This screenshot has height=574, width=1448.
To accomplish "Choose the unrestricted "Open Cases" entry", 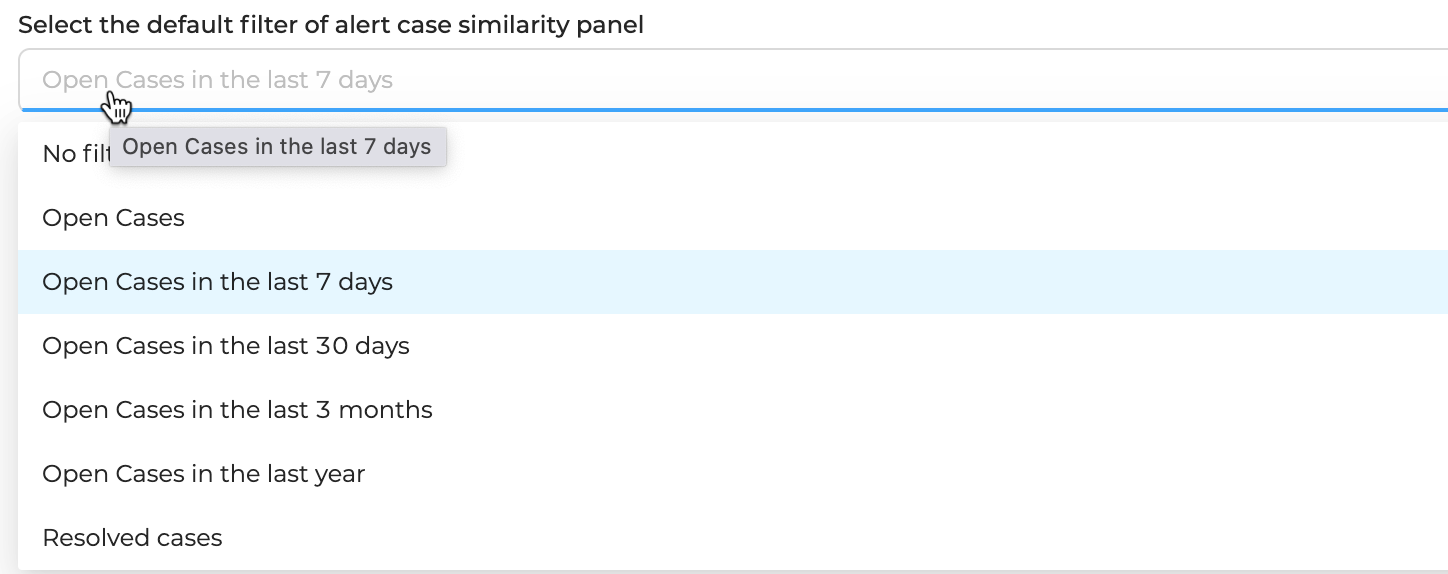I will (x=733, y=218).
